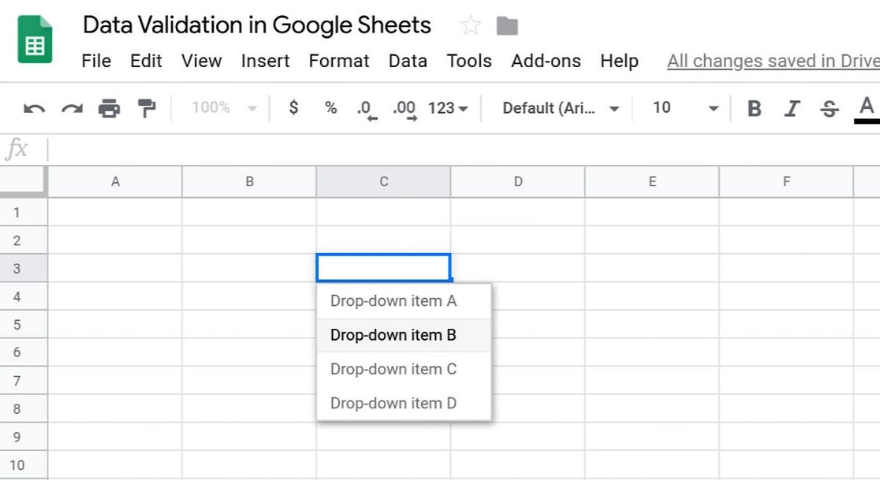This screenshot has height=480, width=880.
Task: Select the paint format roller icon
Action: tap(147, 108)
